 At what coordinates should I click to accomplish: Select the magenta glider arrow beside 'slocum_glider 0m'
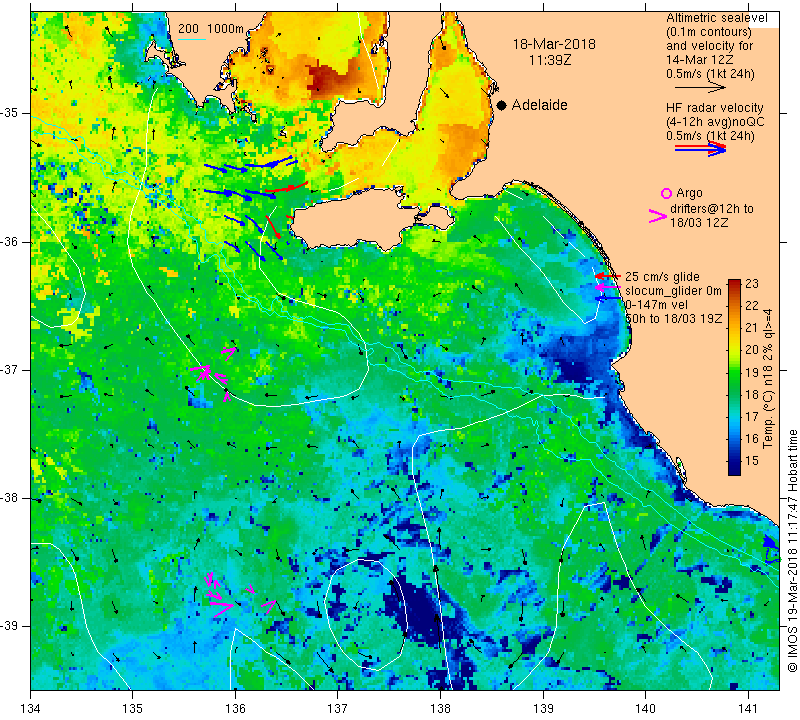click(x=608, y=288)
